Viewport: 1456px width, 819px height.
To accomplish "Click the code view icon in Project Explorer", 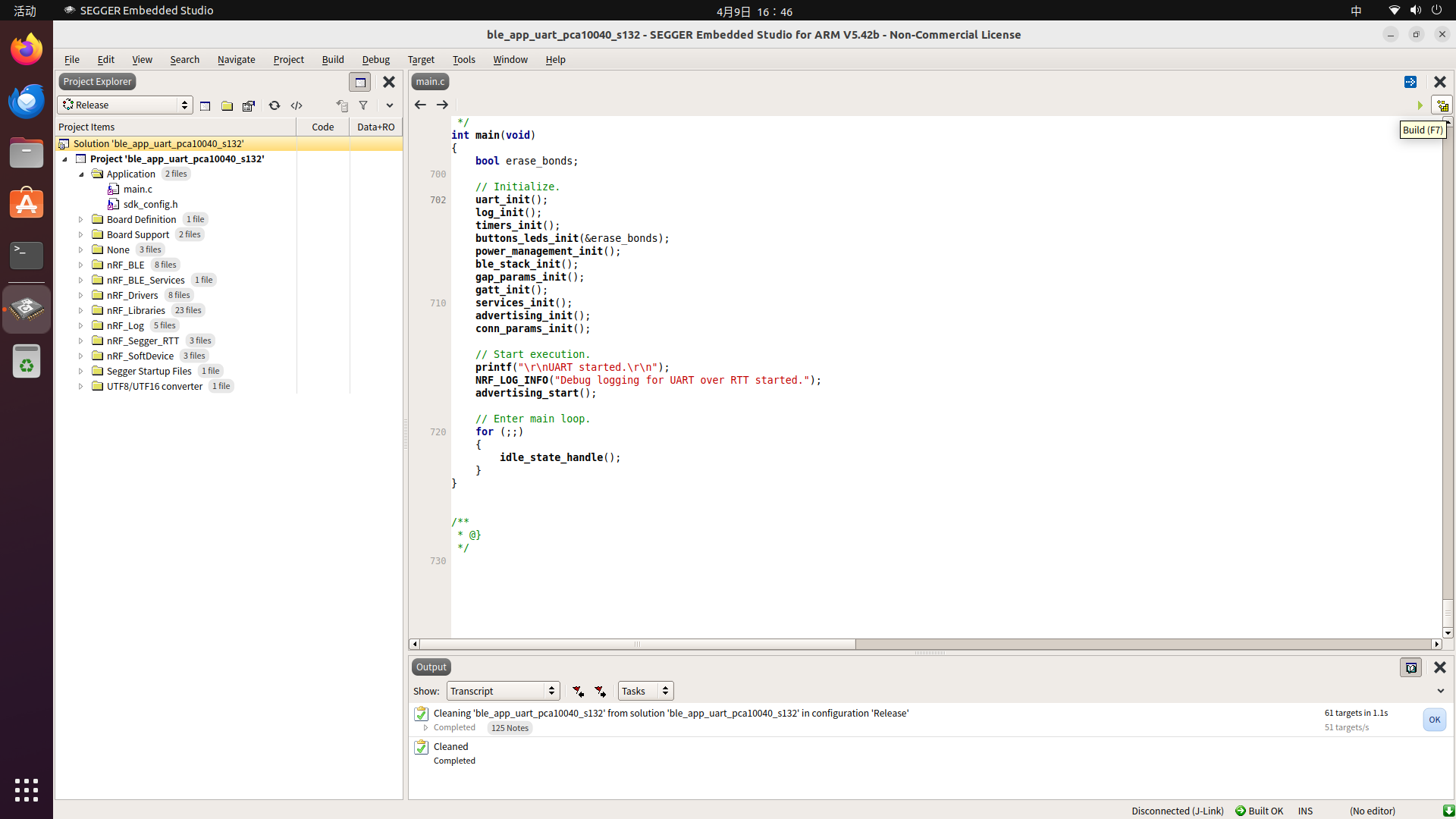I will click(297, 105).
